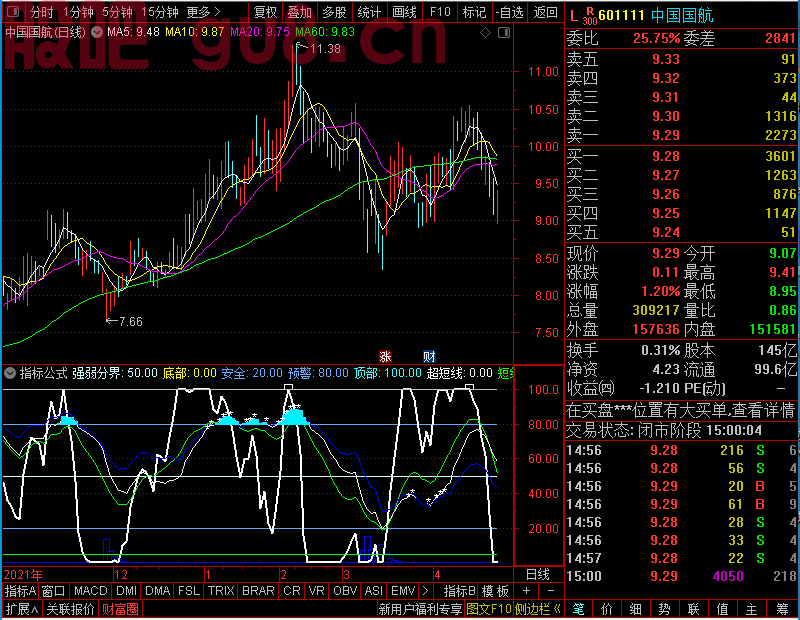Image resolution: width=800 pixels, height=620 pixels.
Task: Select the 势 trend tab
Action: pos(664,609)
